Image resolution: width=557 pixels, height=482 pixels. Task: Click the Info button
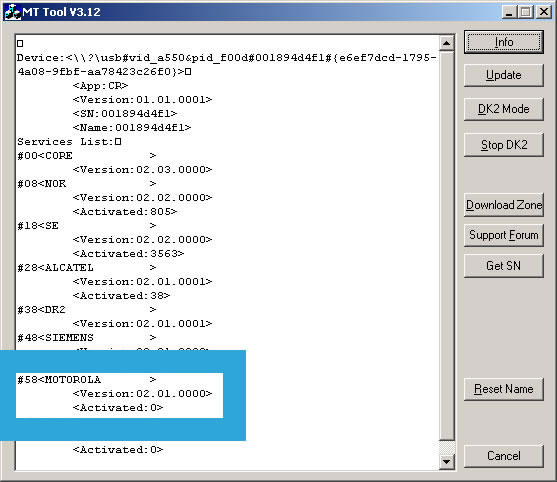tap(503, 42)
